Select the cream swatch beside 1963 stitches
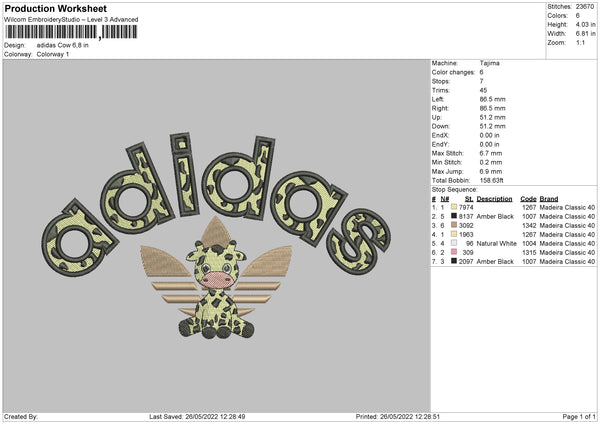The width and height of the screenshot is (600, 424). click(x=454, y=234)
